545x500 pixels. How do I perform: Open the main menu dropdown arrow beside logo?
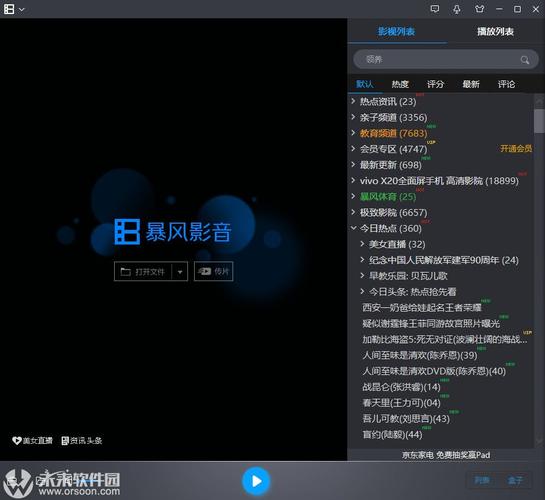pyautogui.click(x=22, y=10)
